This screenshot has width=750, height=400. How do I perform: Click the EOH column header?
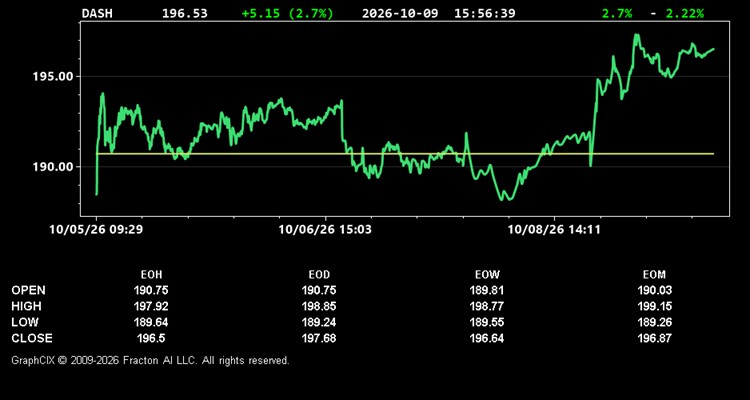click(x=151, y=275)
